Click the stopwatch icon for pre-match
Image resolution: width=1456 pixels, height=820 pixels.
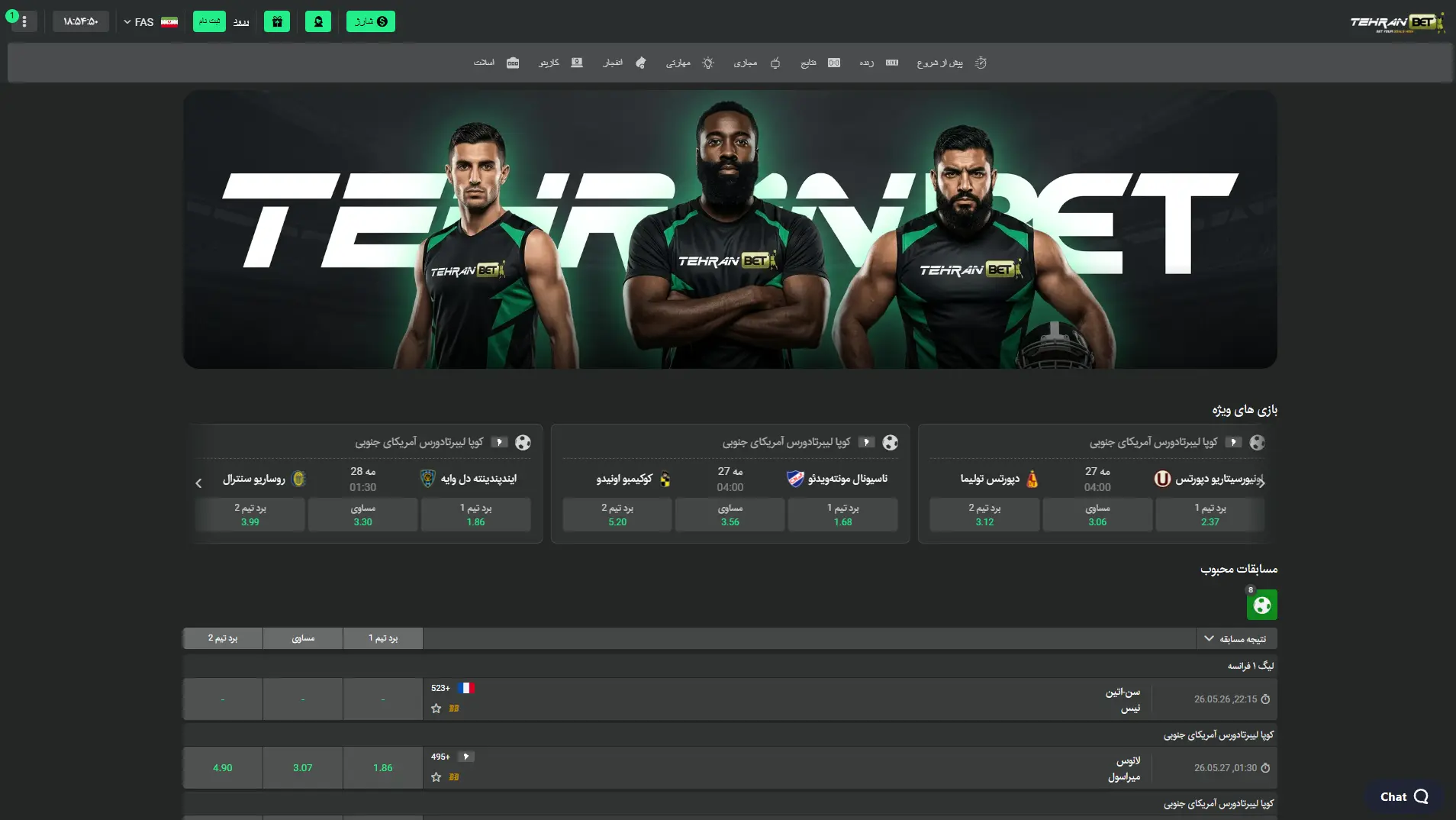[981, 63]
